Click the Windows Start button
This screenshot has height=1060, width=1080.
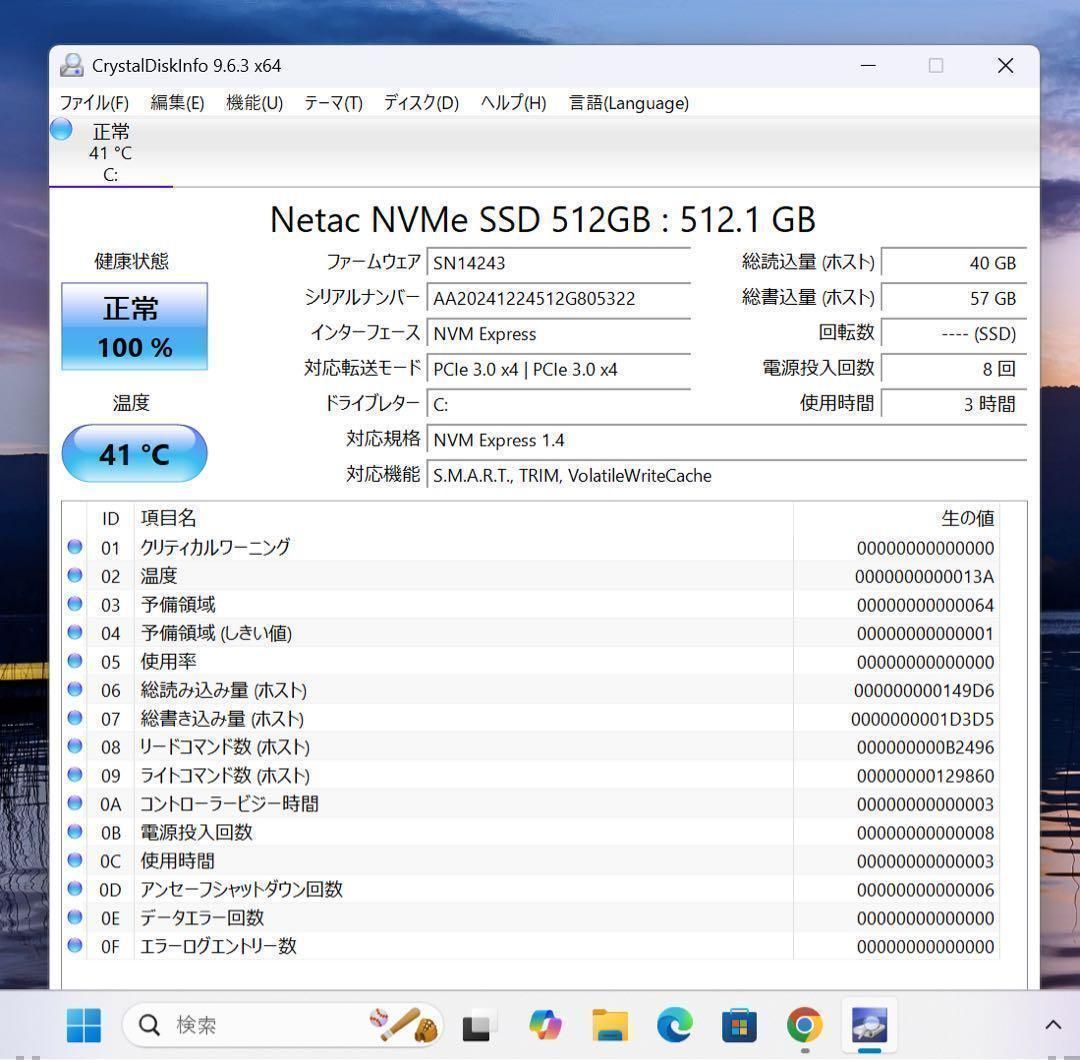tap(83, 1024)
